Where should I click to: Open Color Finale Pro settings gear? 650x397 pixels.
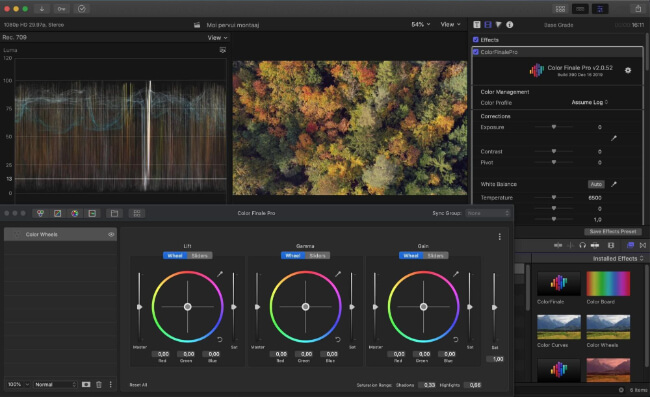628,70
